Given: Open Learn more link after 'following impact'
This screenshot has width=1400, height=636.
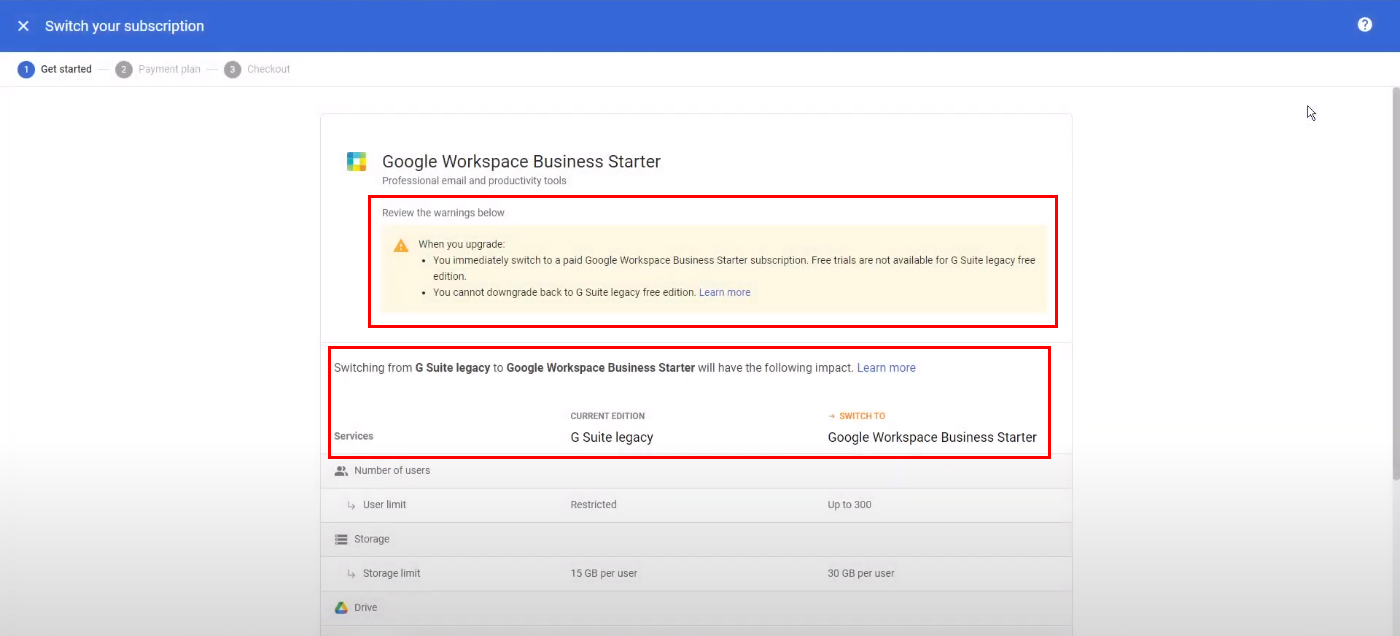Looking at the screenshot, I should click(x=886, y=368).
